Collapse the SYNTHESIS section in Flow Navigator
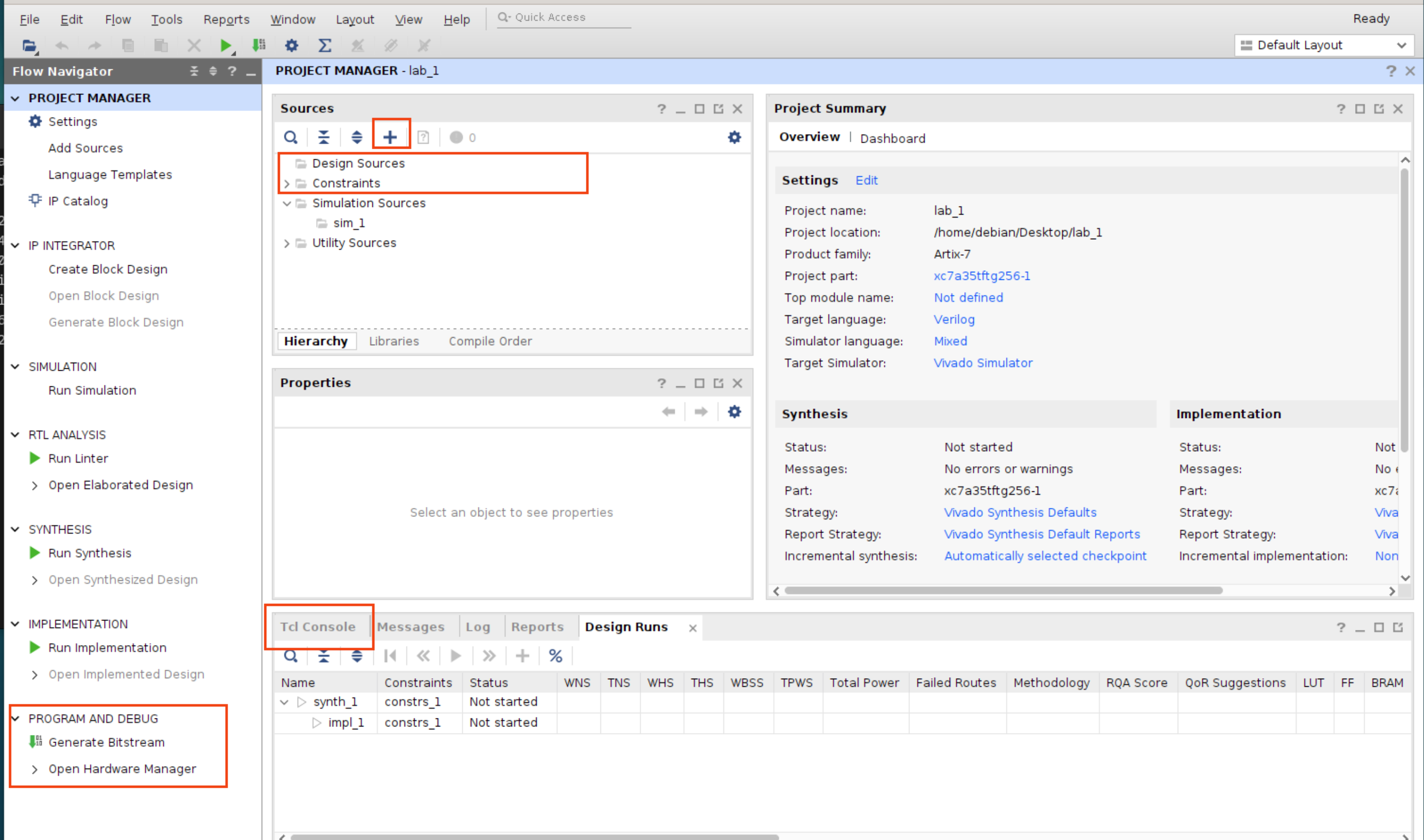Image resolution: width=1424 pixels, height=840 pixels. (15, 529)
